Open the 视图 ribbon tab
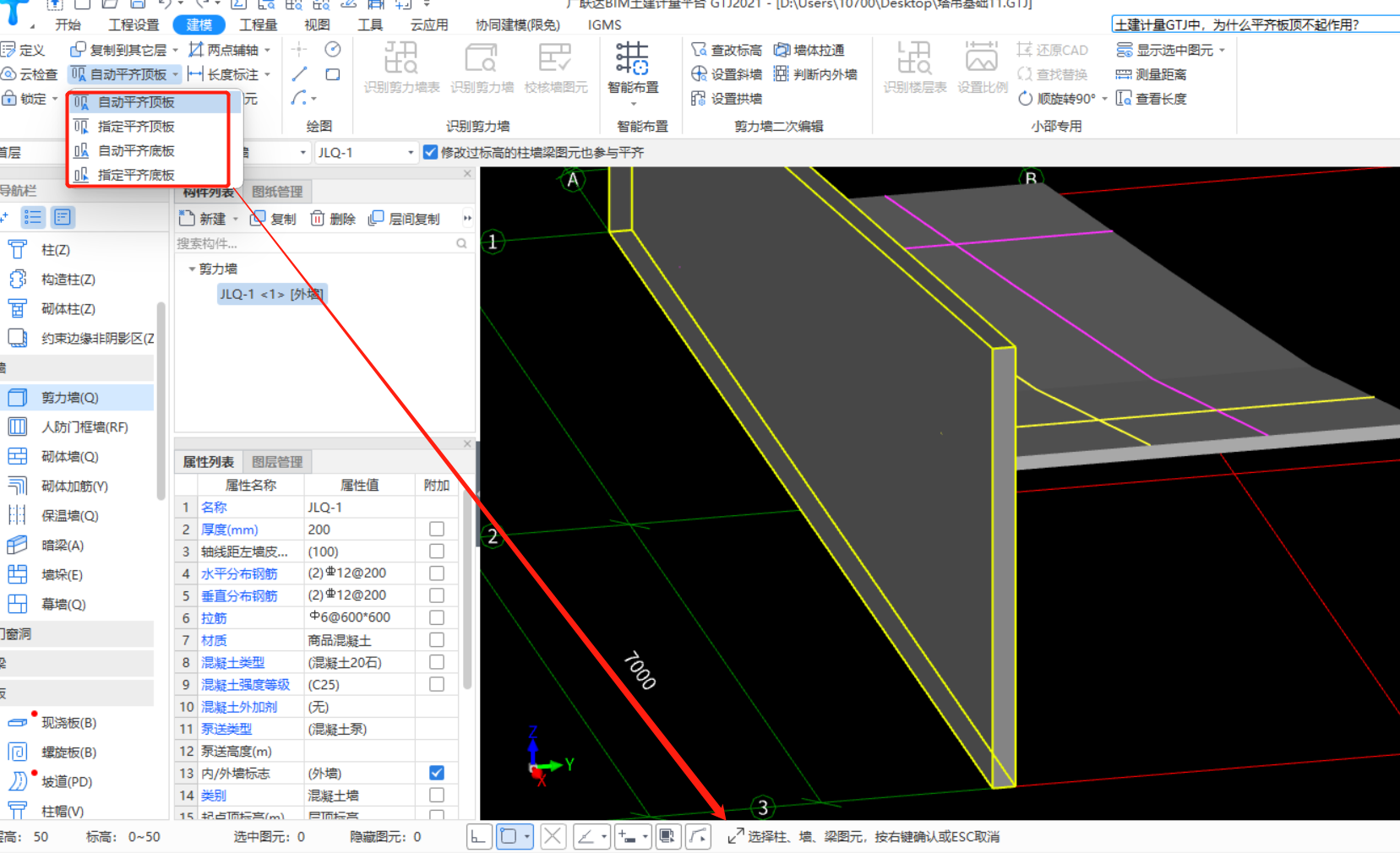This screenshot has height=853, width=1400. 317,24
